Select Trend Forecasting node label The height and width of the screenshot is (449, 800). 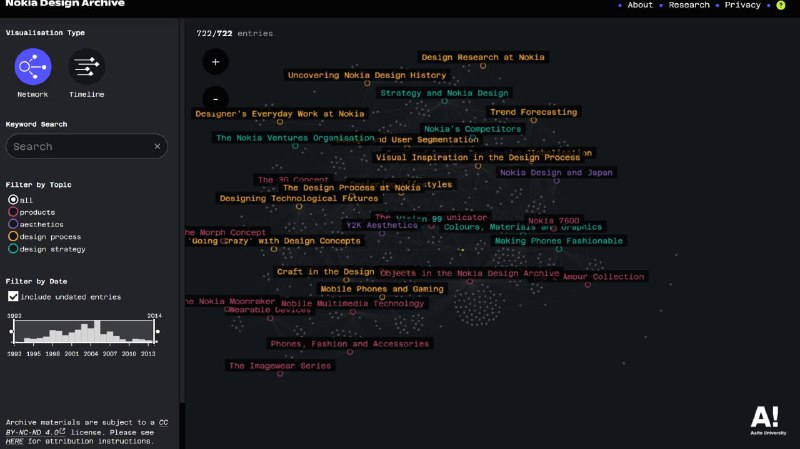pos(534,112)
